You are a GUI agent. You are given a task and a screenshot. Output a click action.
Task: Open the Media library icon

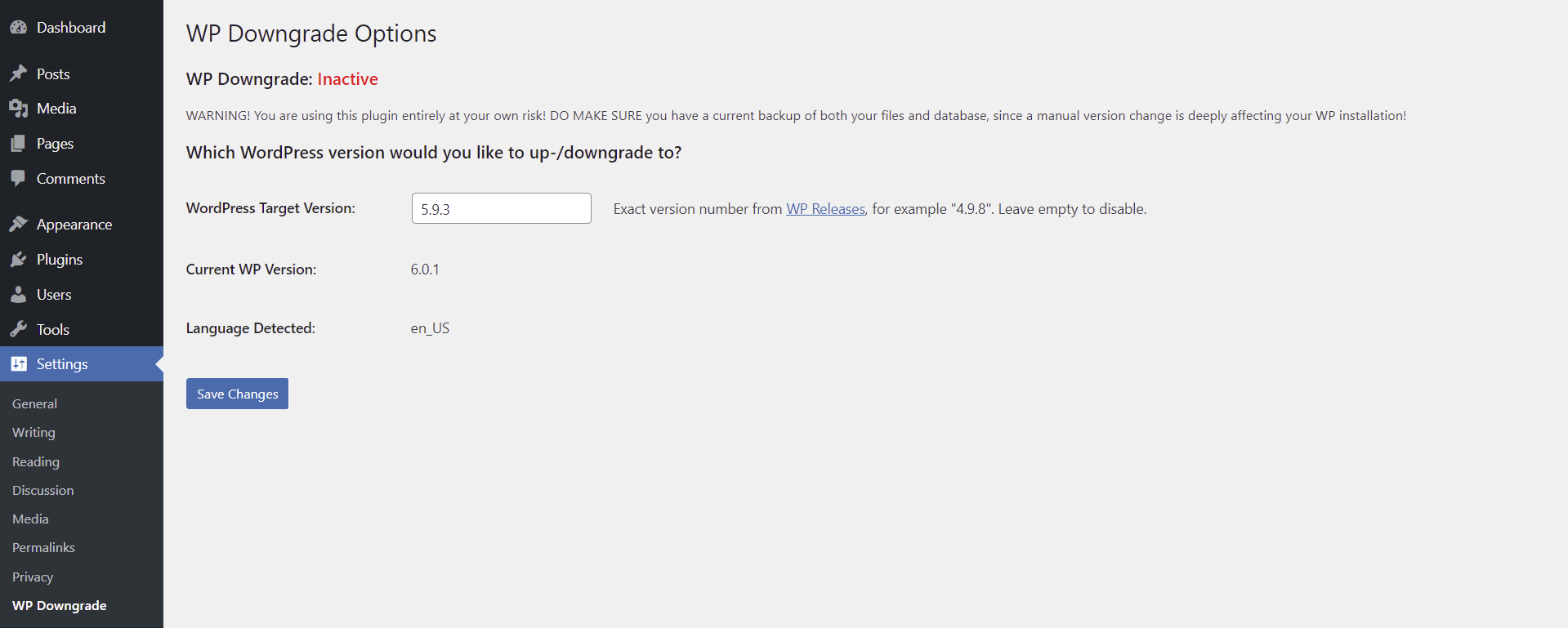point(20,108)
